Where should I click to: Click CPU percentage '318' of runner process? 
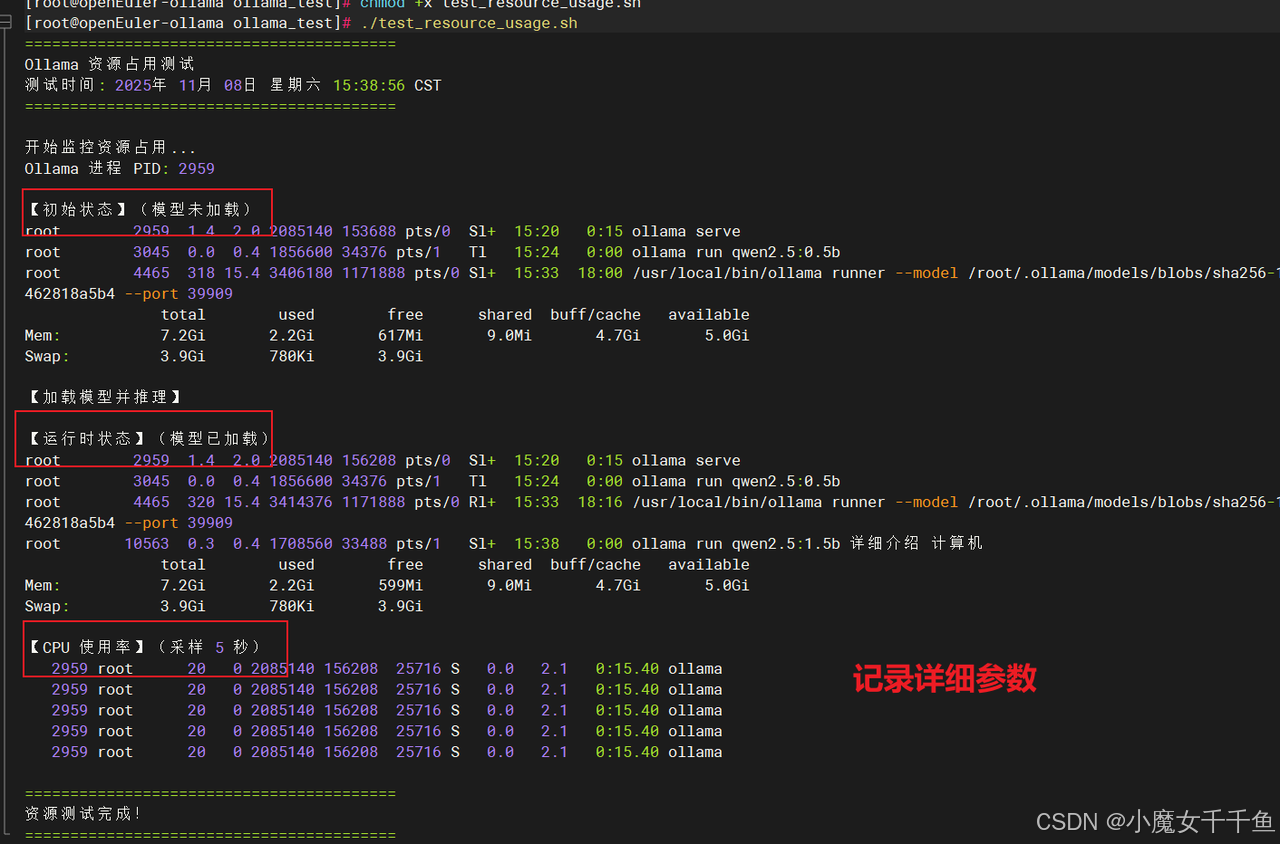coord(201,273)
